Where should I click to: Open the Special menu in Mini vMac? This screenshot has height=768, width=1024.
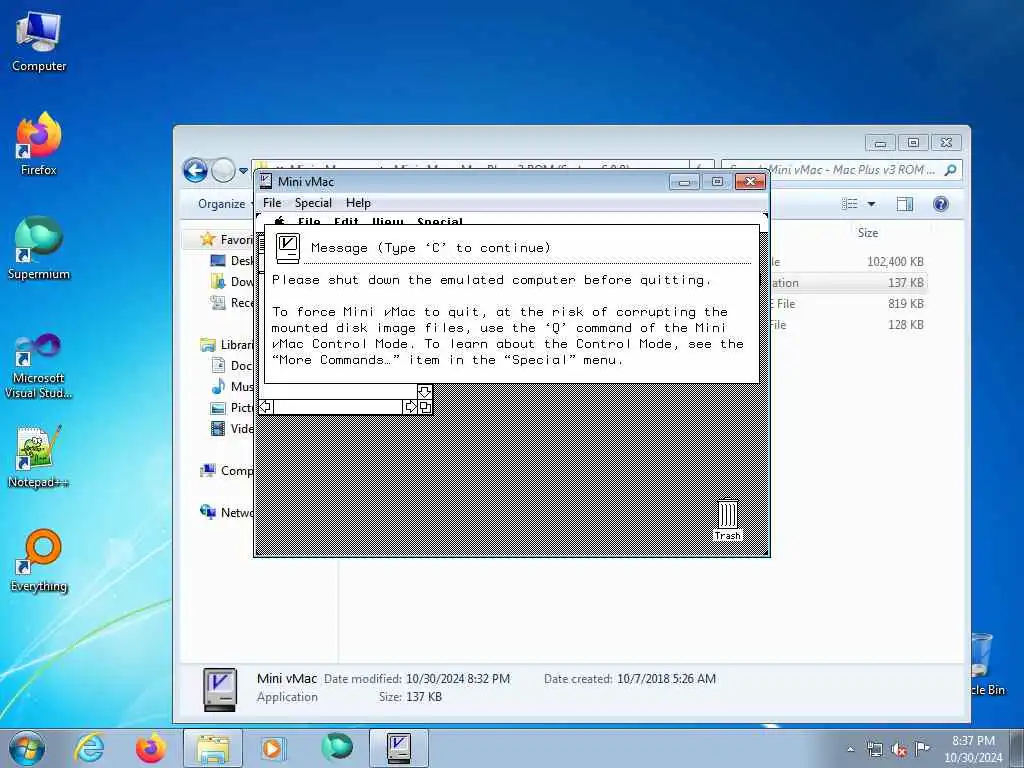313,202
